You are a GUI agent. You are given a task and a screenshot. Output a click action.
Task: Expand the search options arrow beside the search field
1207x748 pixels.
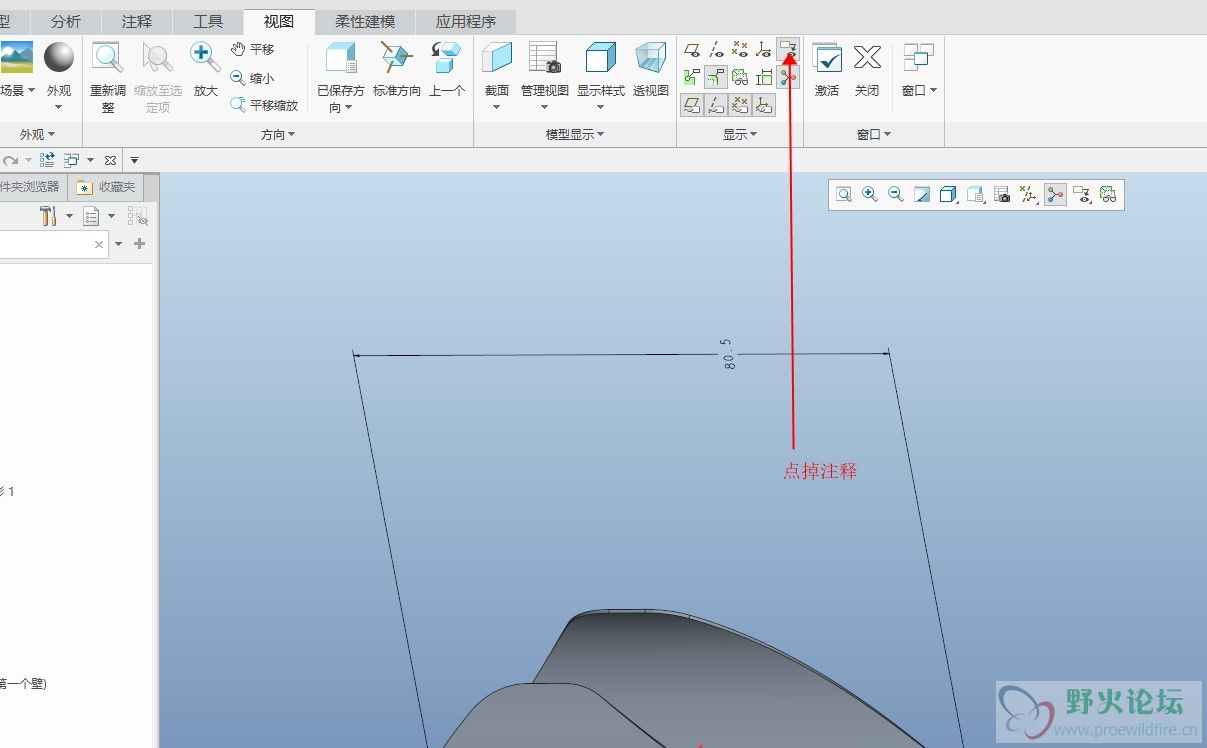tap(119, 244)
